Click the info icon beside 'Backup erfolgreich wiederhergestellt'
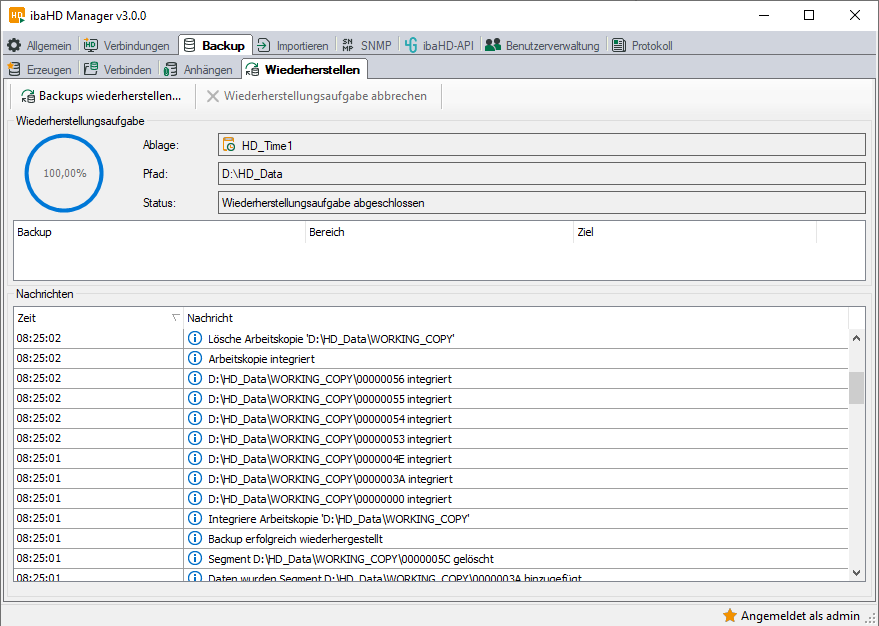Screen dimensions: 879x626 tap(195, 539)
